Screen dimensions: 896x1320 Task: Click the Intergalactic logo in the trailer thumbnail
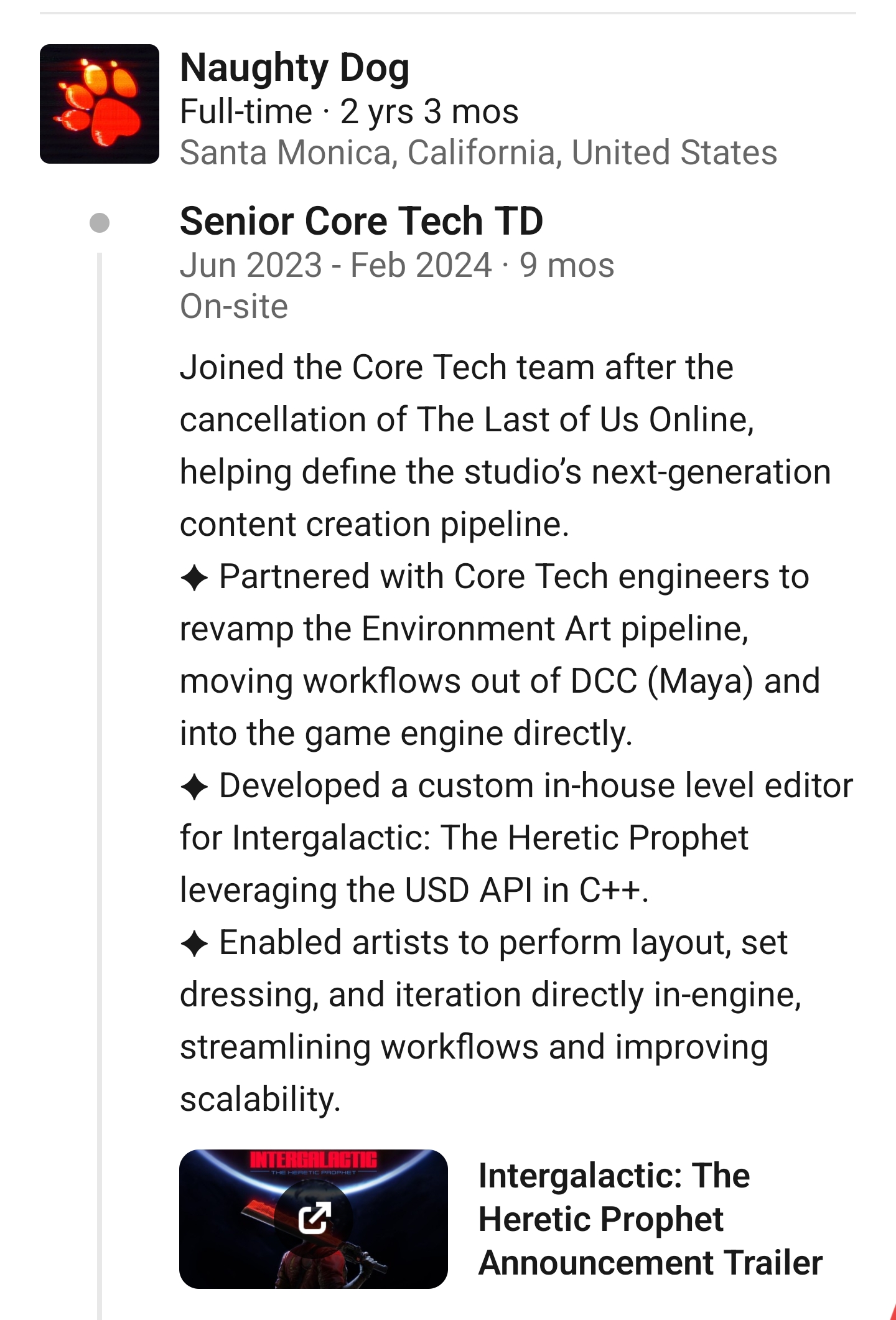click(x=313, y=1160)
